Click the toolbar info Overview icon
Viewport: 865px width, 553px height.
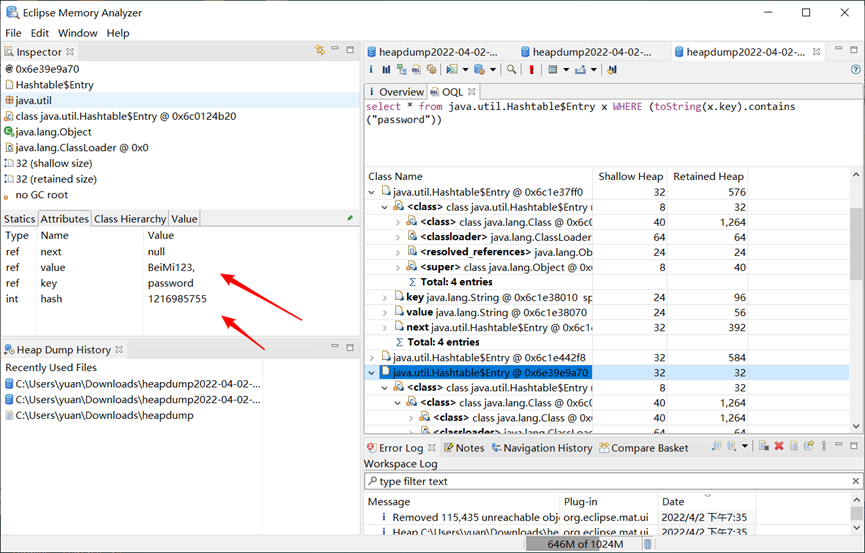(371, 70)
